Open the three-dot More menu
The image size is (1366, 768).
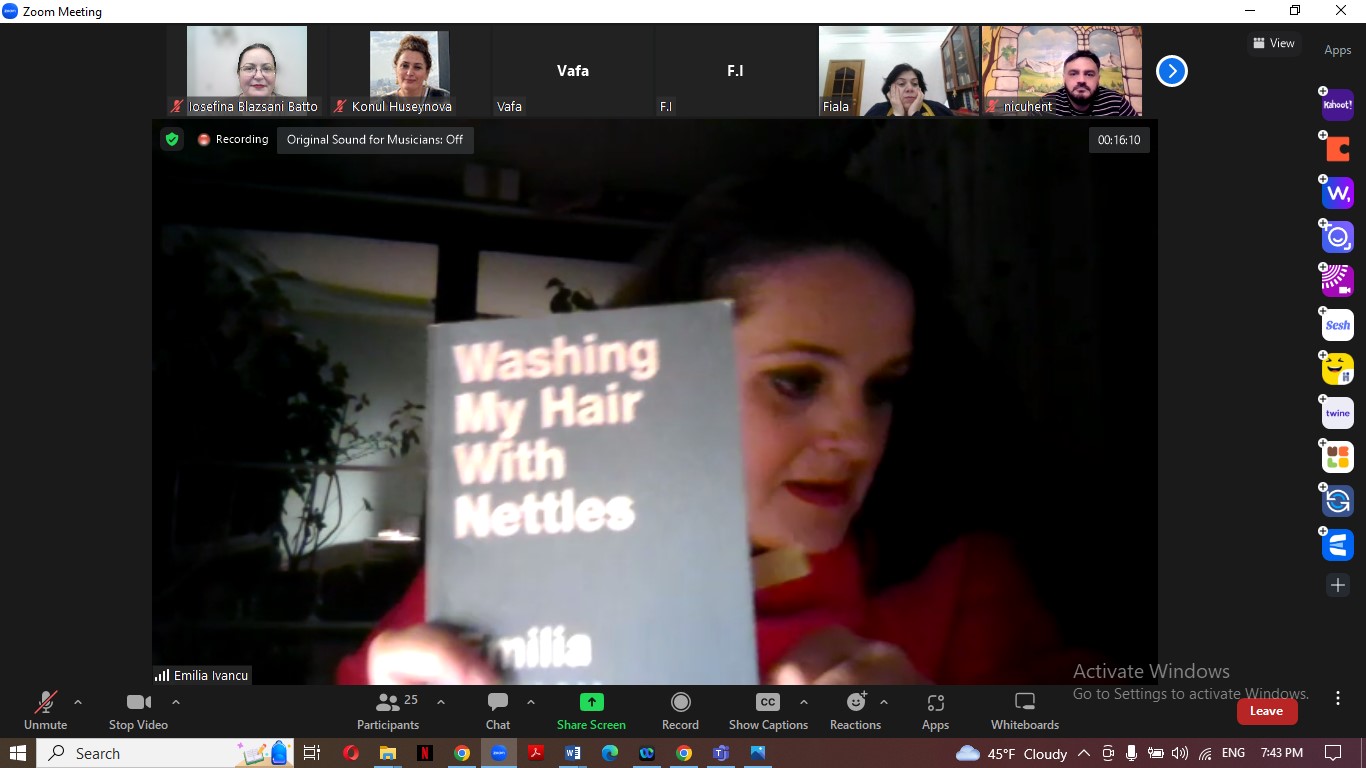pos(1337,699)
